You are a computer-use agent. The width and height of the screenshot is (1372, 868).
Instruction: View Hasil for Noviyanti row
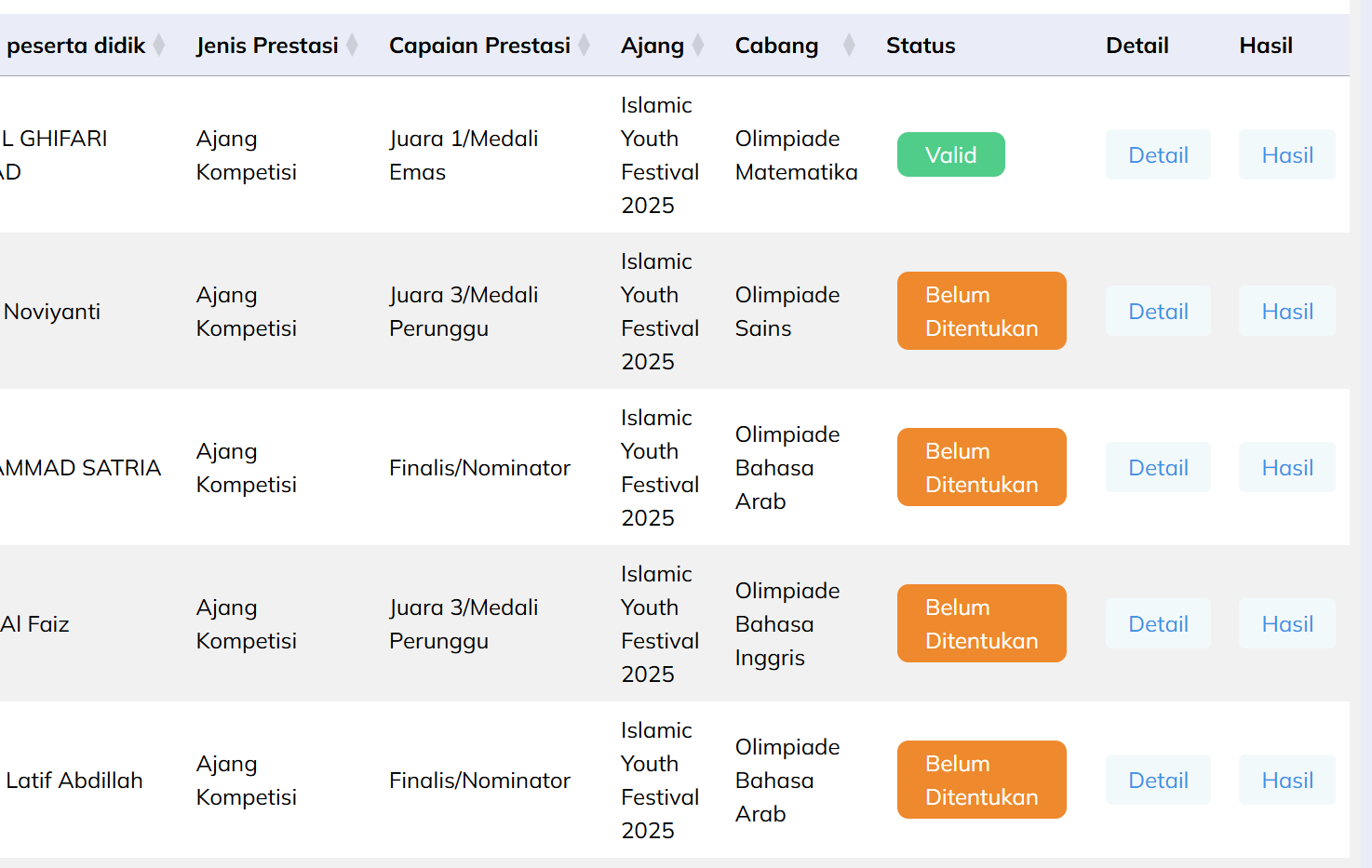coord(1287,311)
